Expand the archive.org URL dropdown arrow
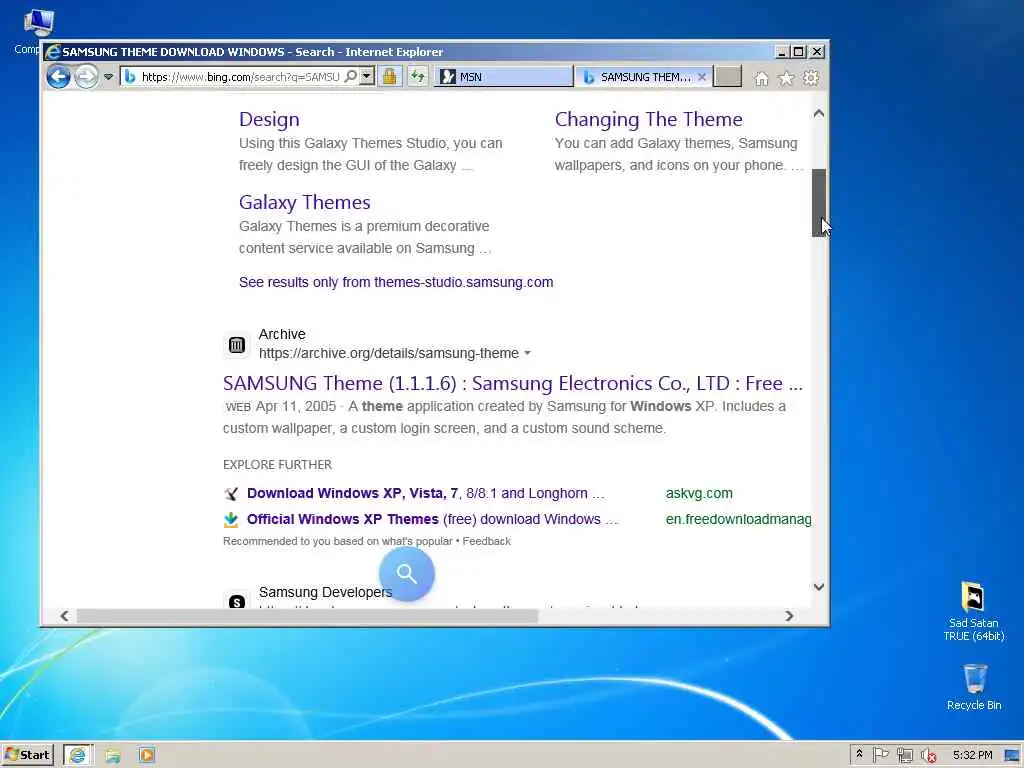The image size is (1024, 768). click(x=528, y=353)
